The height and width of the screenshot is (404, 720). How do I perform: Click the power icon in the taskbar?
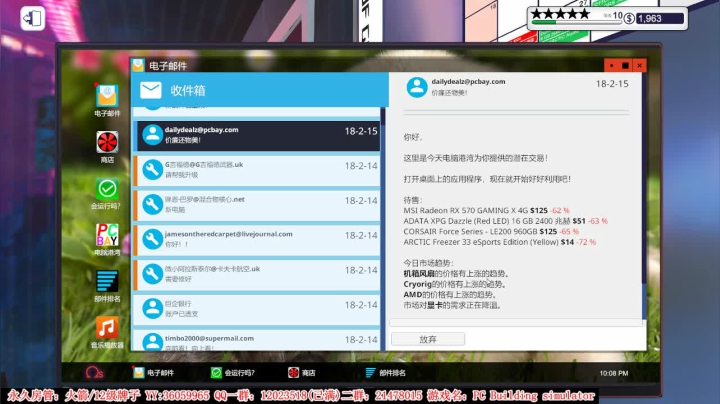[x=94, y=373]
